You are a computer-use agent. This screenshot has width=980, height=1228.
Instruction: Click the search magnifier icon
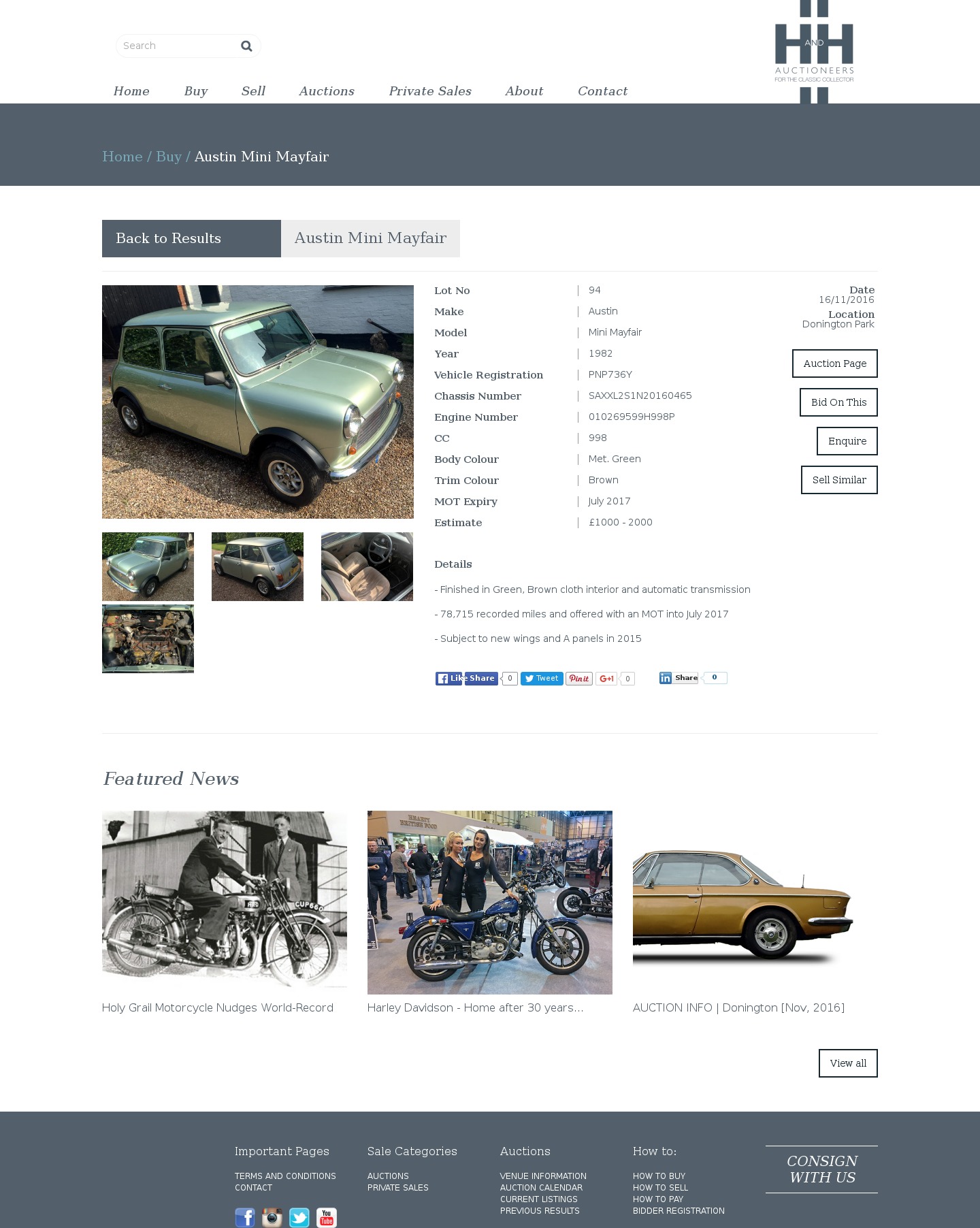246,46
